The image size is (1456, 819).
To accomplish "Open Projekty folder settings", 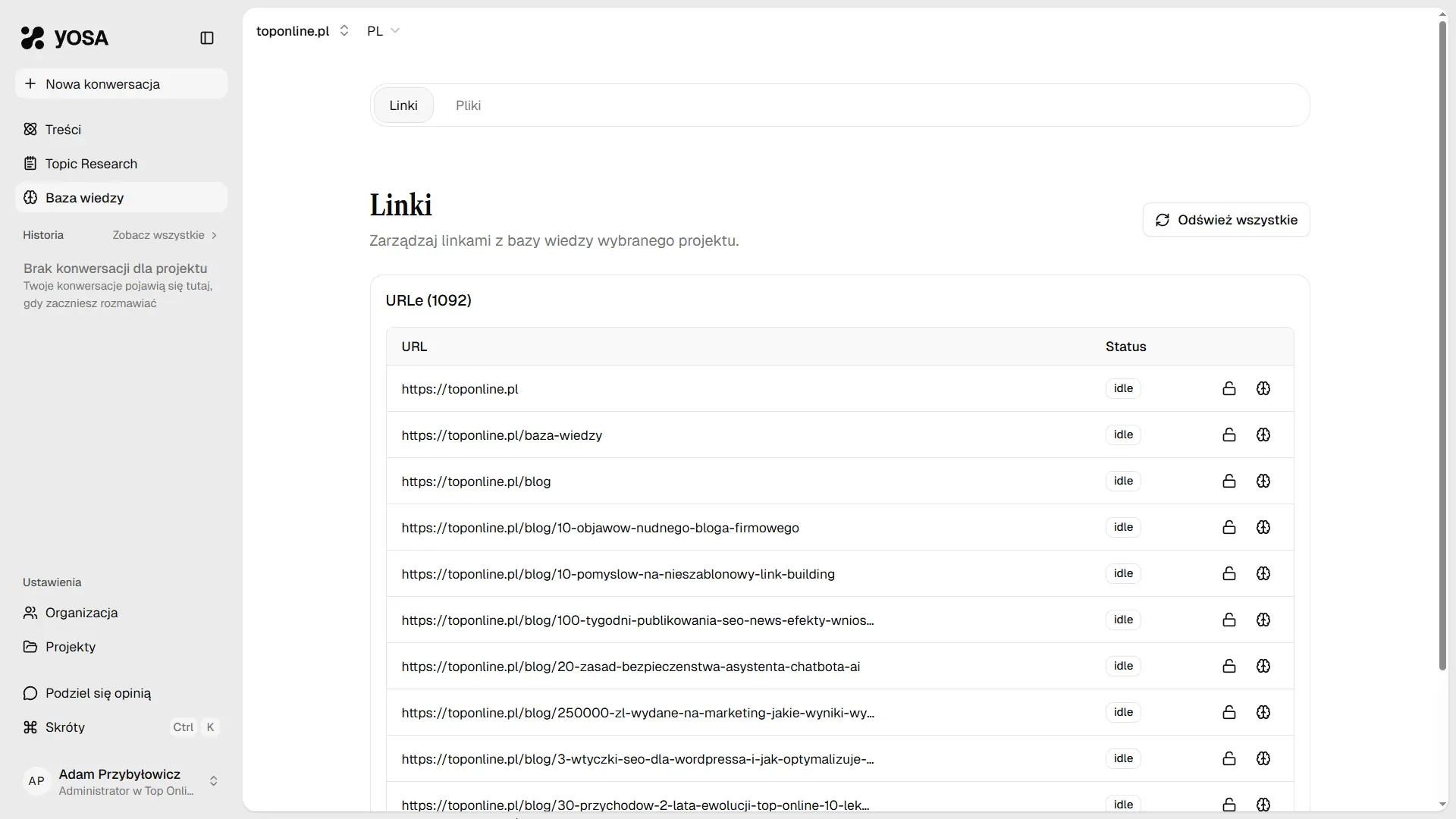I will (x=70, y=647).
